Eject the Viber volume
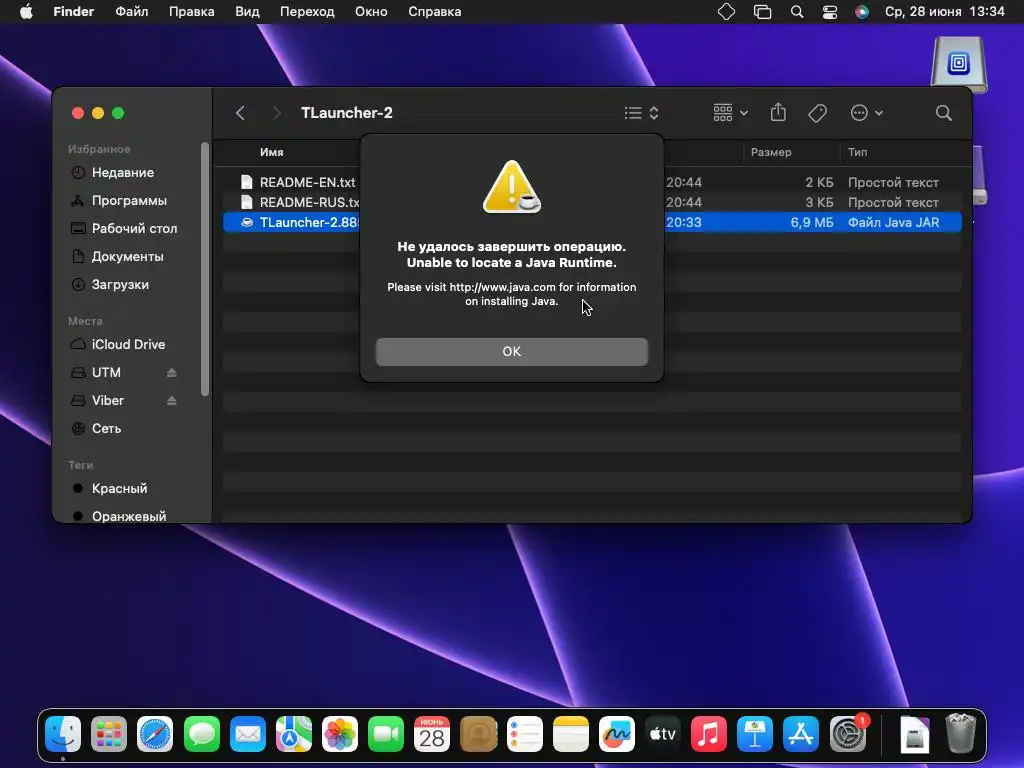The width and height of the screenshot is (1024, 768). tap(171, 400)
